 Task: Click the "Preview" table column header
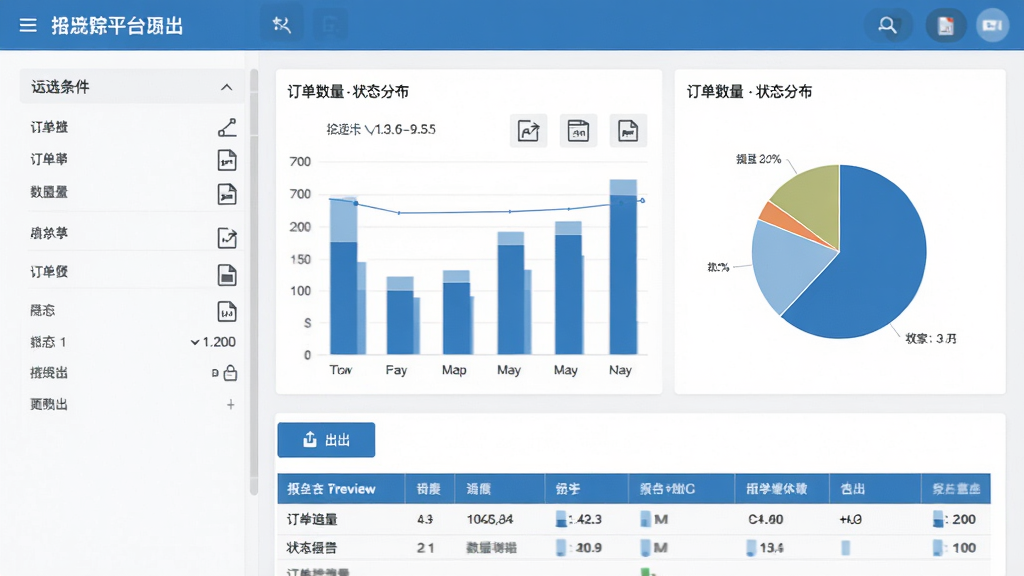(351, 488)
